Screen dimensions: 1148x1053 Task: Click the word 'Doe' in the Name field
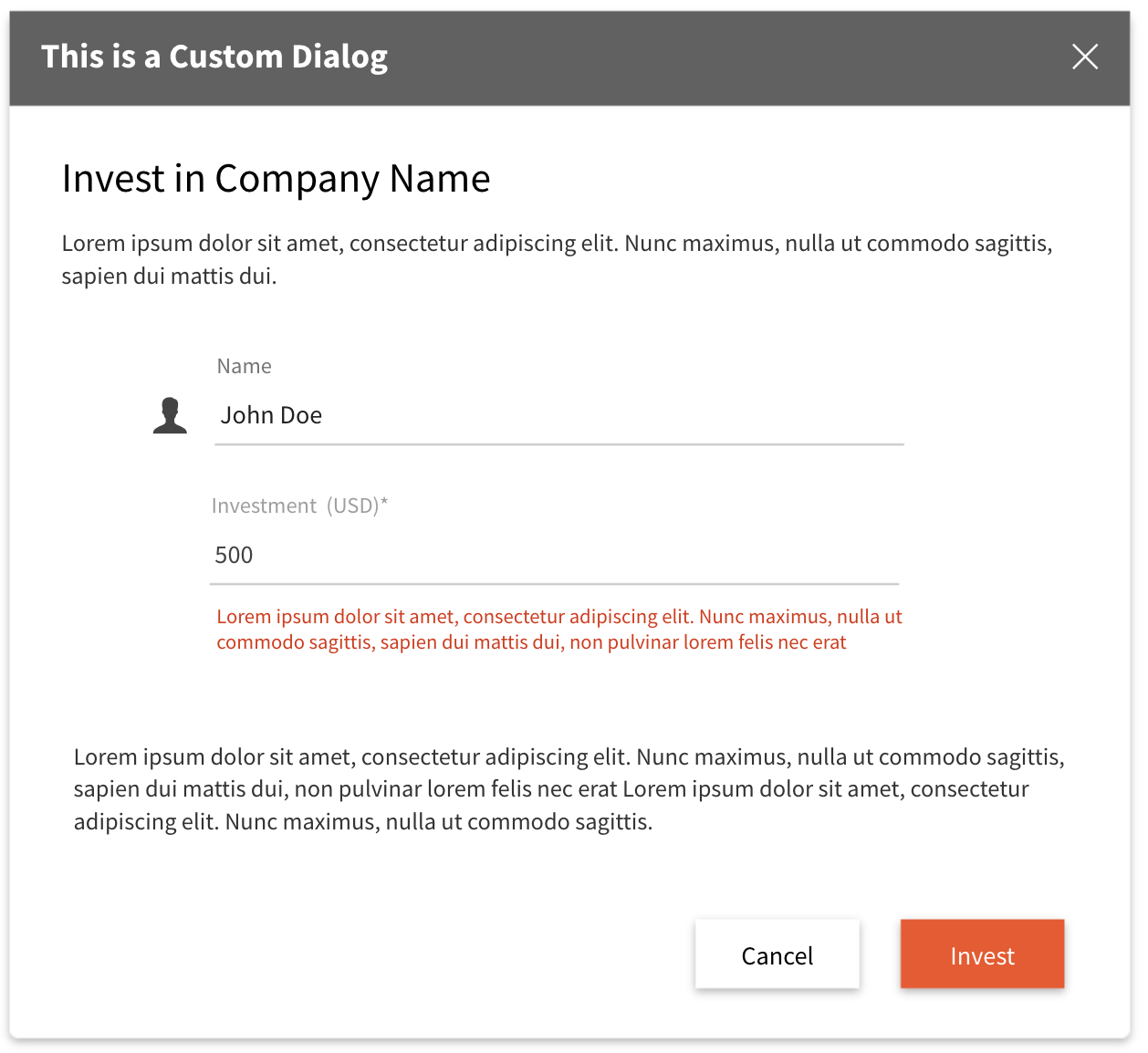click(x=301, y=415)
